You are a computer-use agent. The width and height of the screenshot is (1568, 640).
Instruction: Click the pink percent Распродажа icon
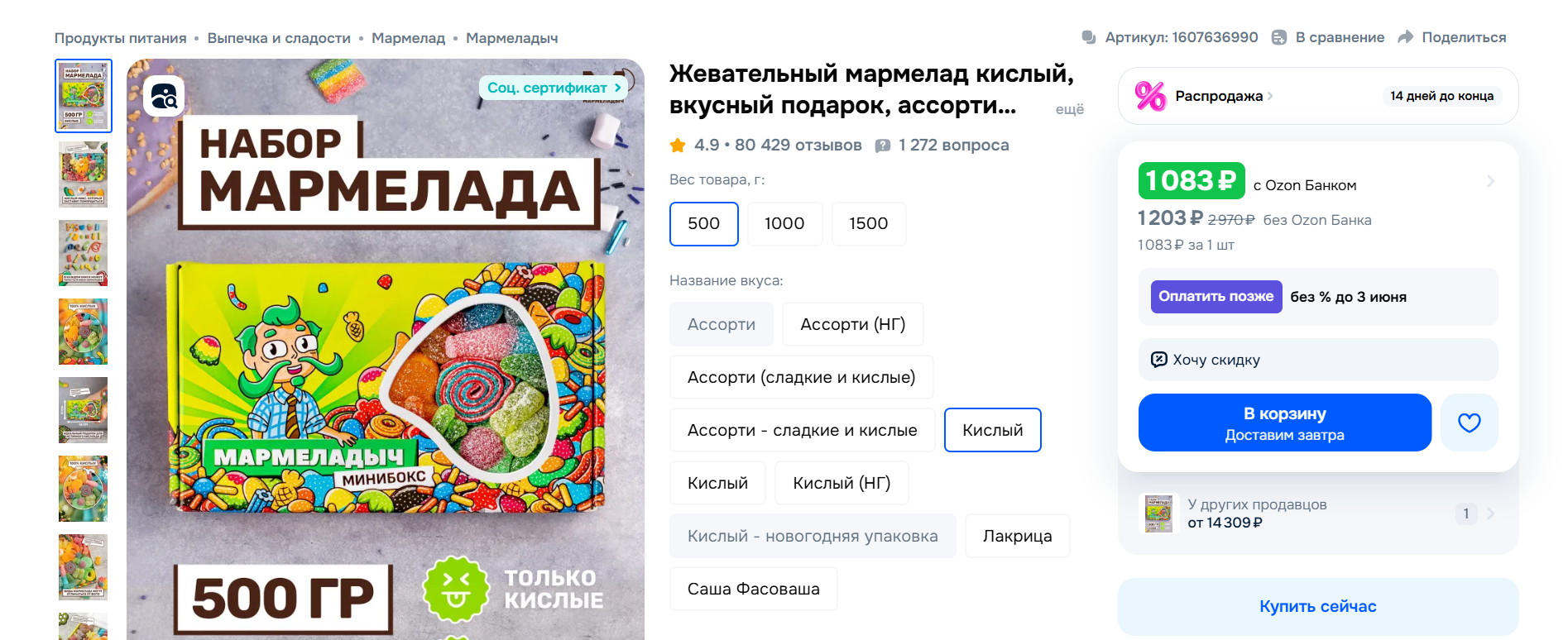[1150, 96]
